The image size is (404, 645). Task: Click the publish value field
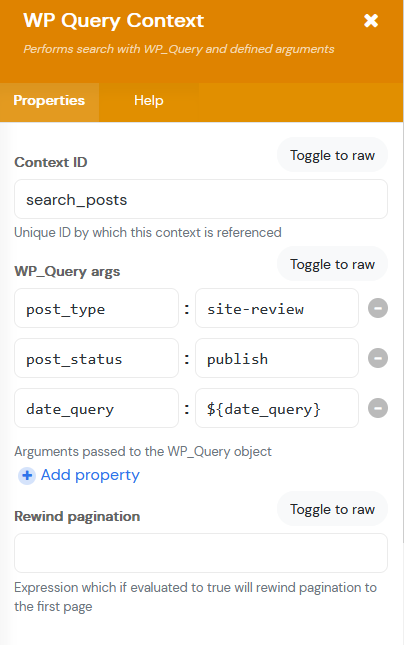click(277, 358)
